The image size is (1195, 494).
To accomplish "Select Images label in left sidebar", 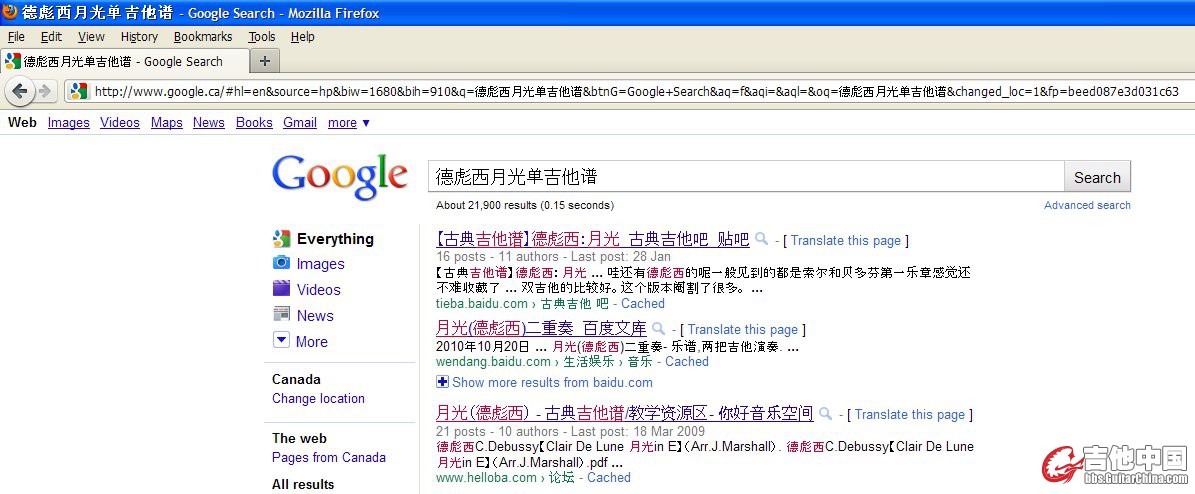I will click(x=320, y=264).
